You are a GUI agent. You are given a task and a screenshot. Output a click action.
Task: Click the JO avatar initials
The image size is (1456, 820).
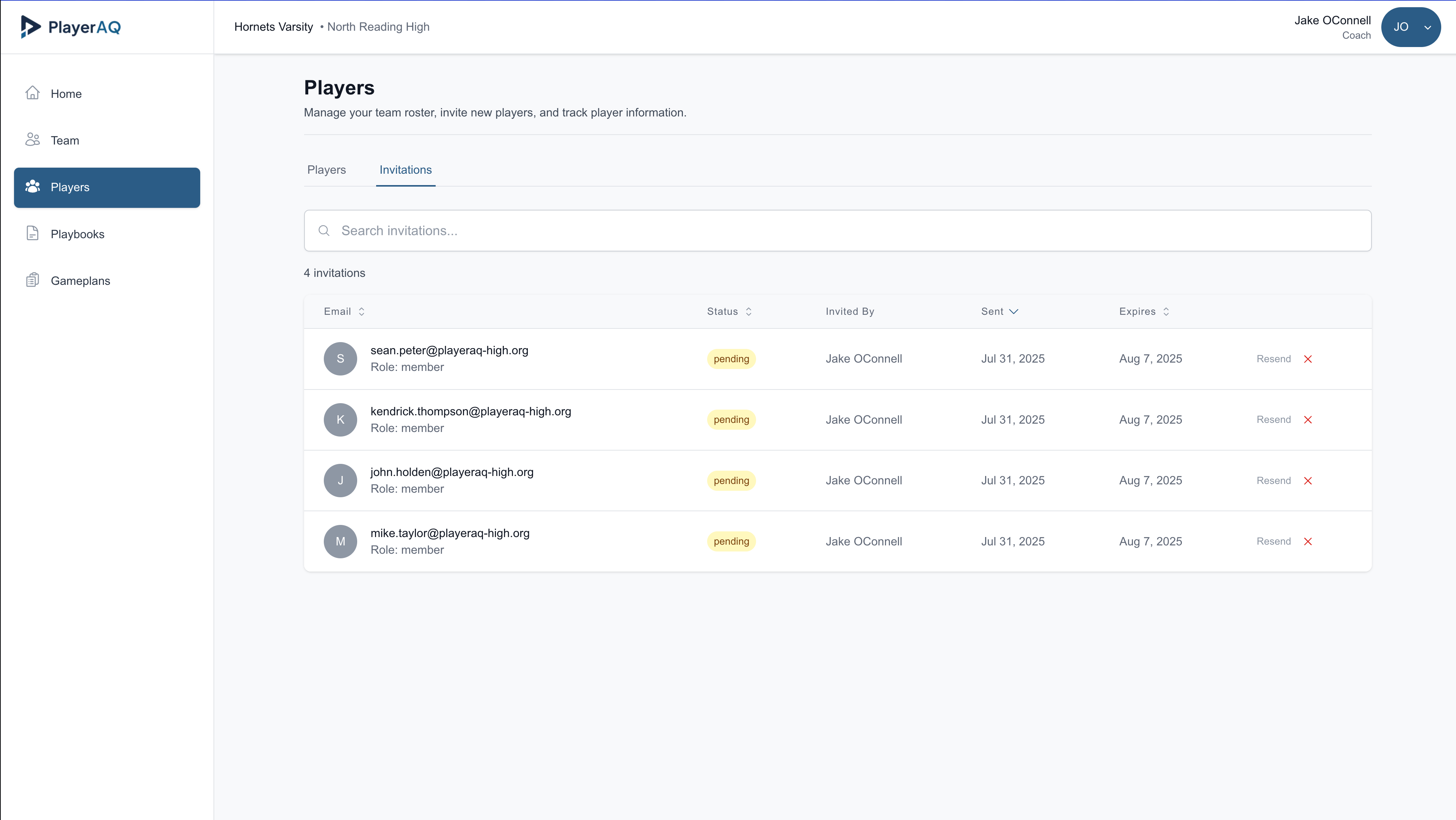(x=1401, y=27)
